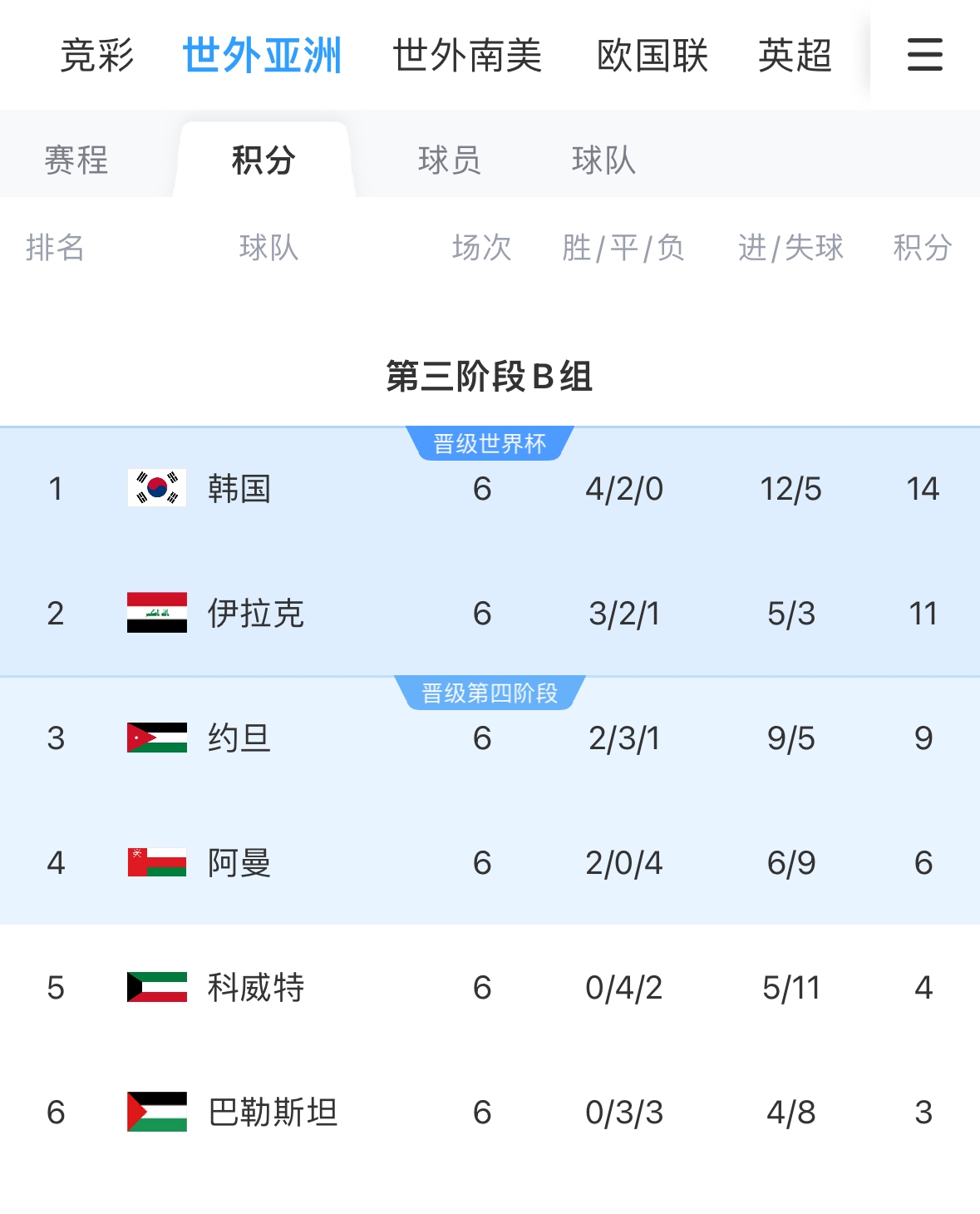Tap the 晋级世界杯 label badge
The image size is (980, 1214).
click(x=490, y=443)
